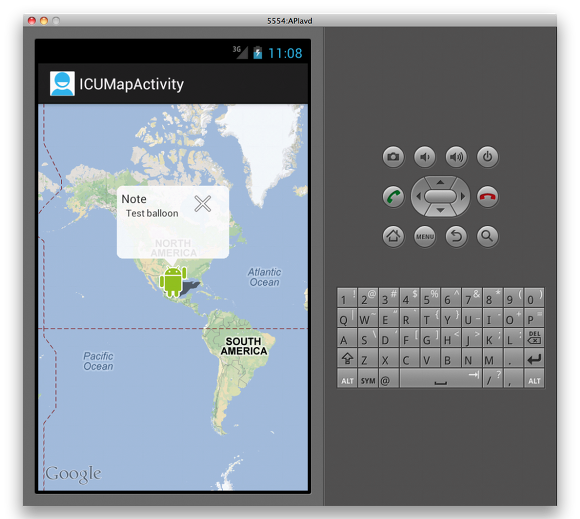
Task: Tap the 'Test balloon' note text
Action: pyautogui.click(x=152, y=213)
